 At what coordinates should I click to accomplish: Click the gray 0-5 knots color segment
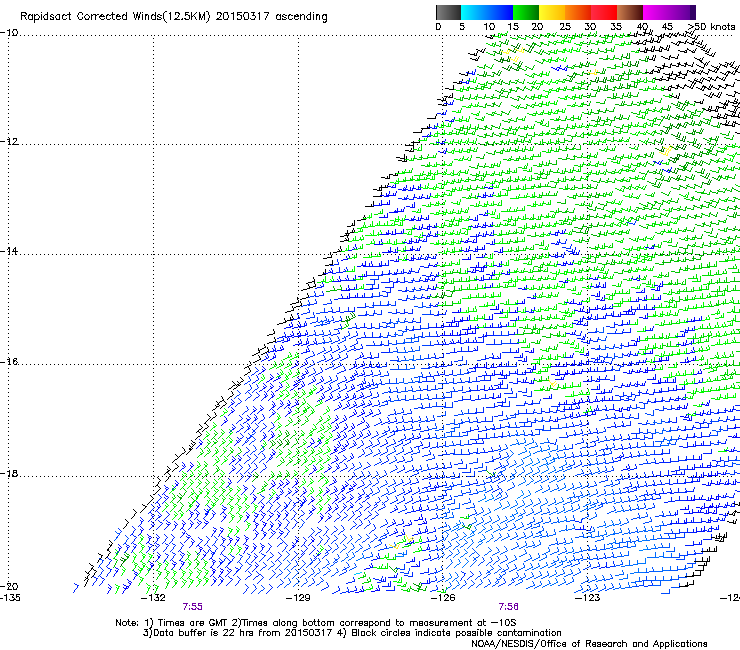(448, 12)
